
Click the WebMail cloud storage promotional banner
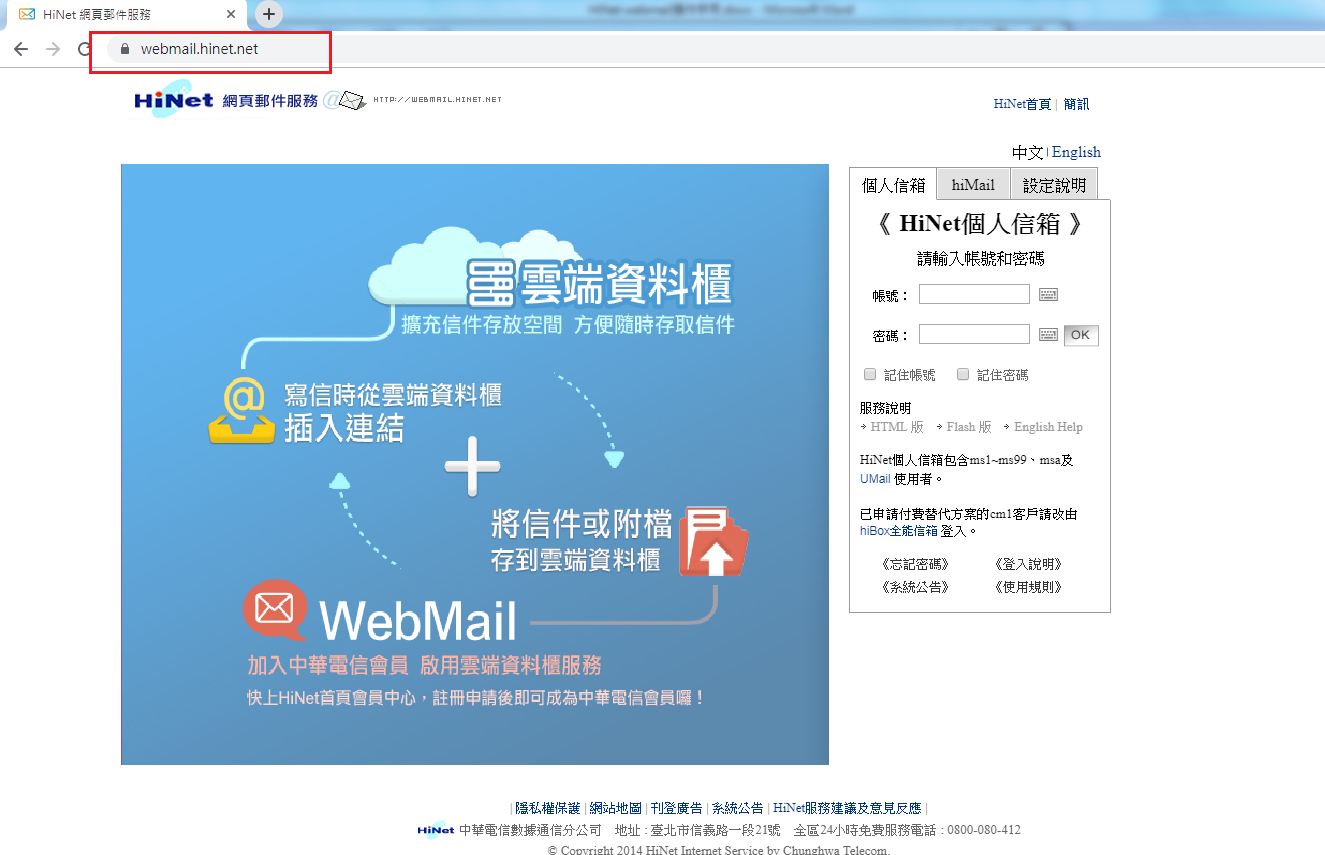(475, 464)
